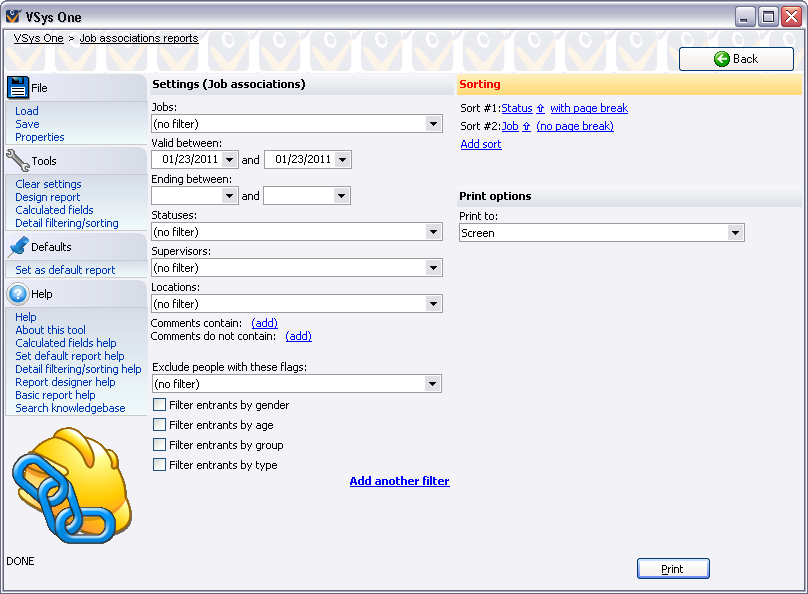Click Set as default report
The image size is (808, 594).
[x=65, y=270]
